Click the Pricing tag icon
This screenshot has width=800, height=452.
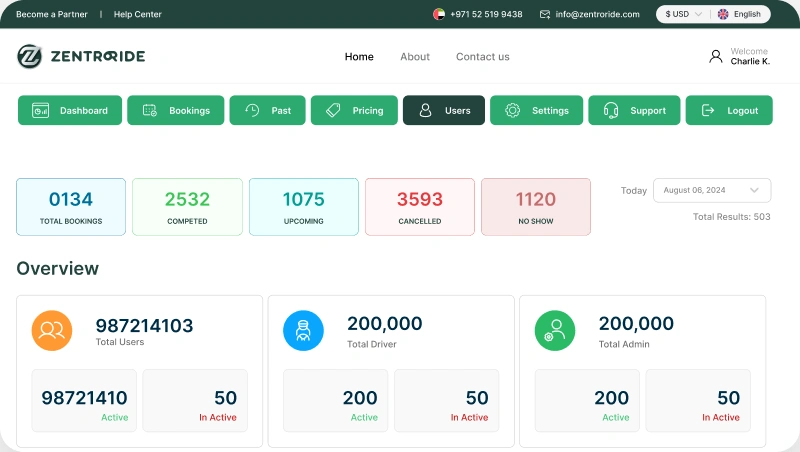(x=333, y=110)
